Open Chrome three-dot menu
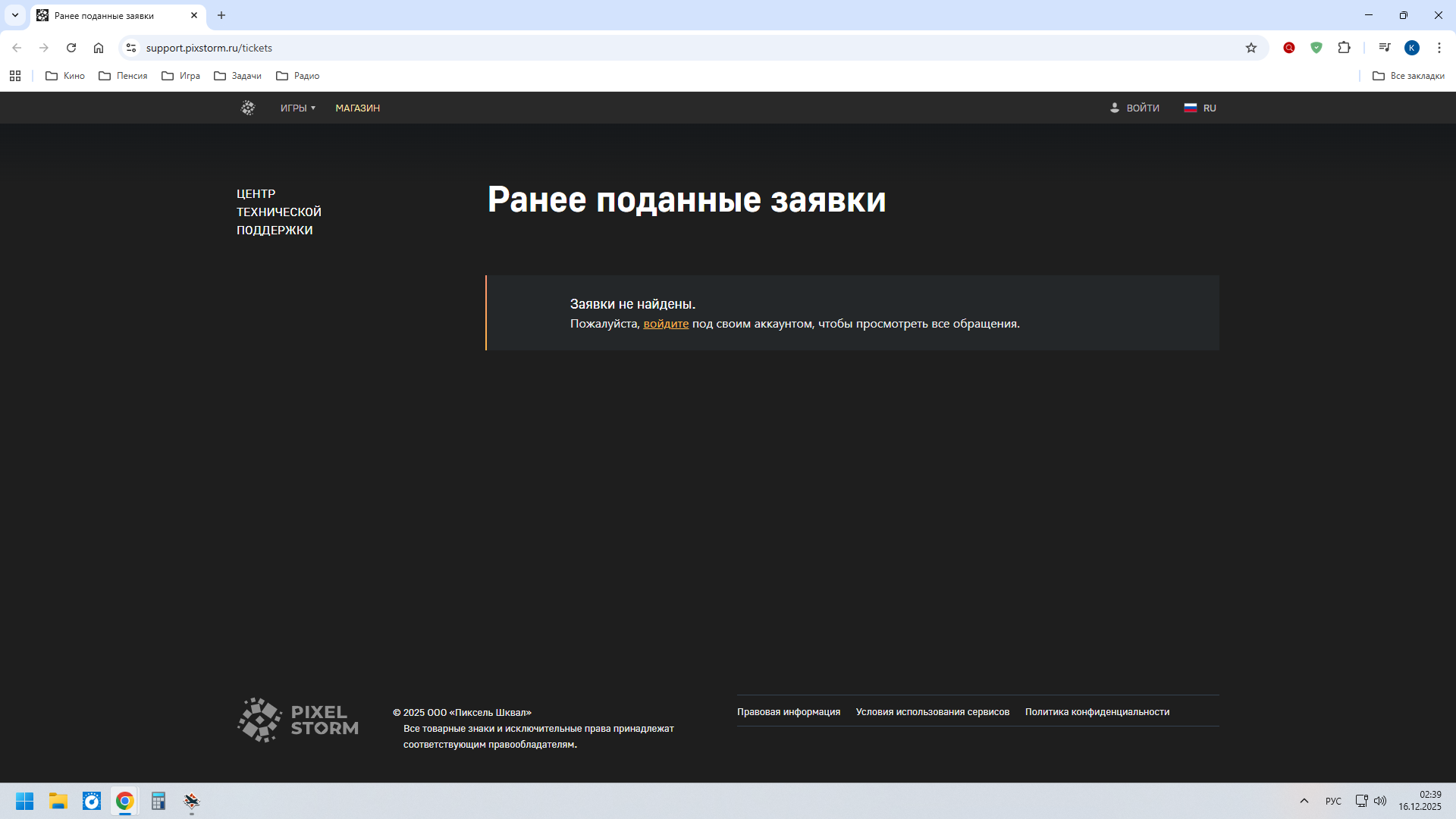Image resolution: width=1456 pixels, height=819 pixels. (x=1439, y=48)
